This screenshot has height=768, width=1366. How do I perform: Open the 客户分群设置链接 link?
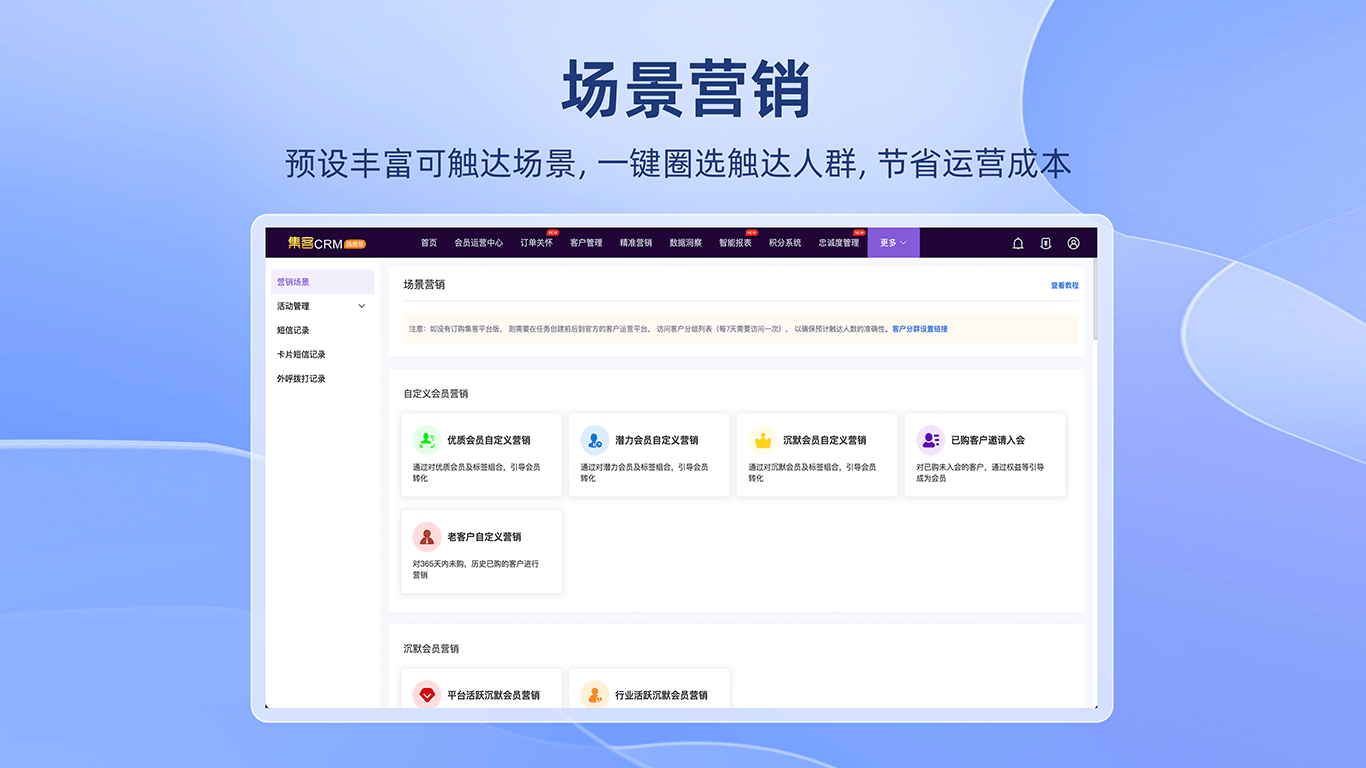[920, 329]
